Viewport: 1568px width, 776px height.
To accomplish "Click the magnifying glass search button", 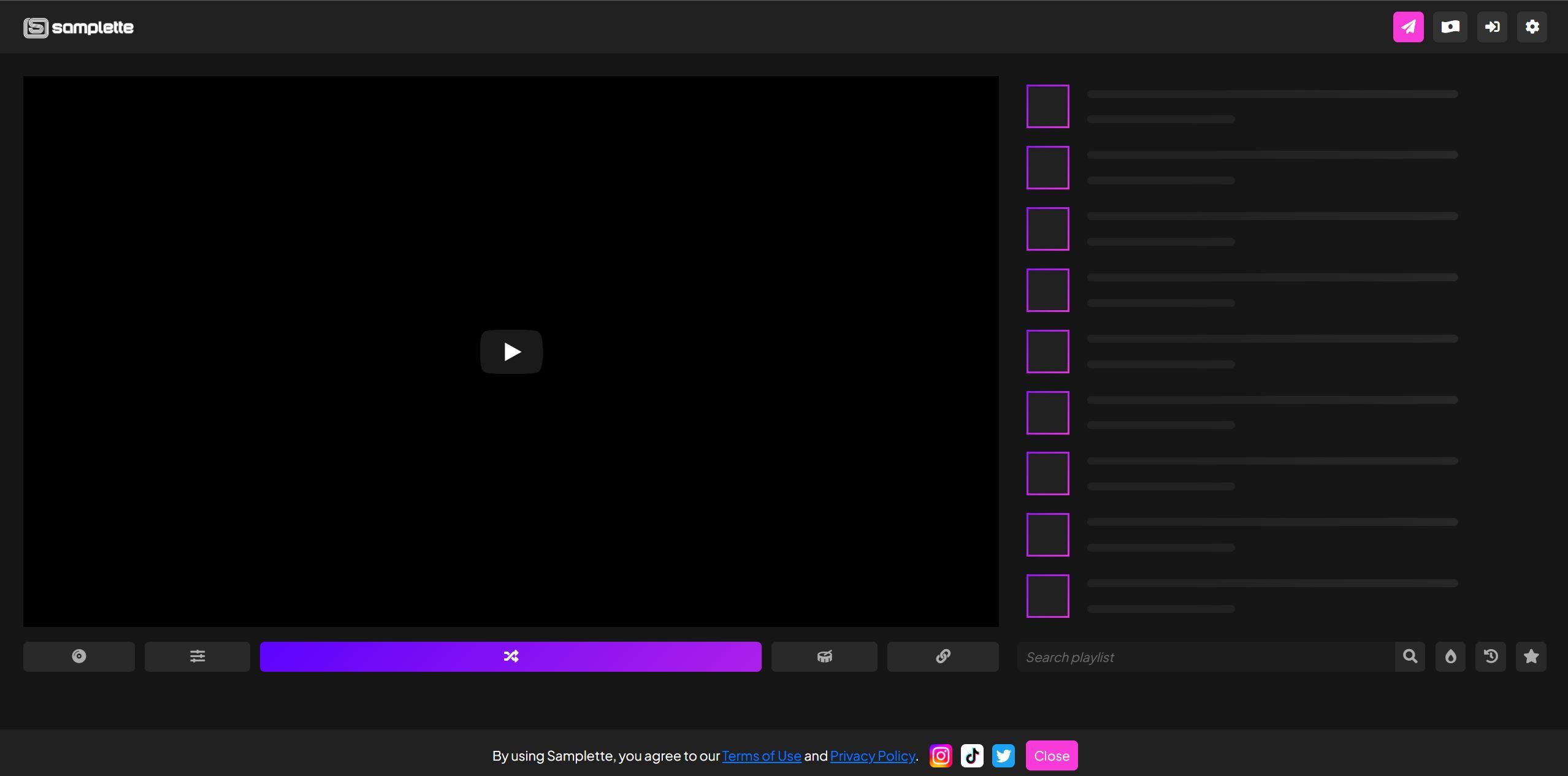I will pos(1409,656).
